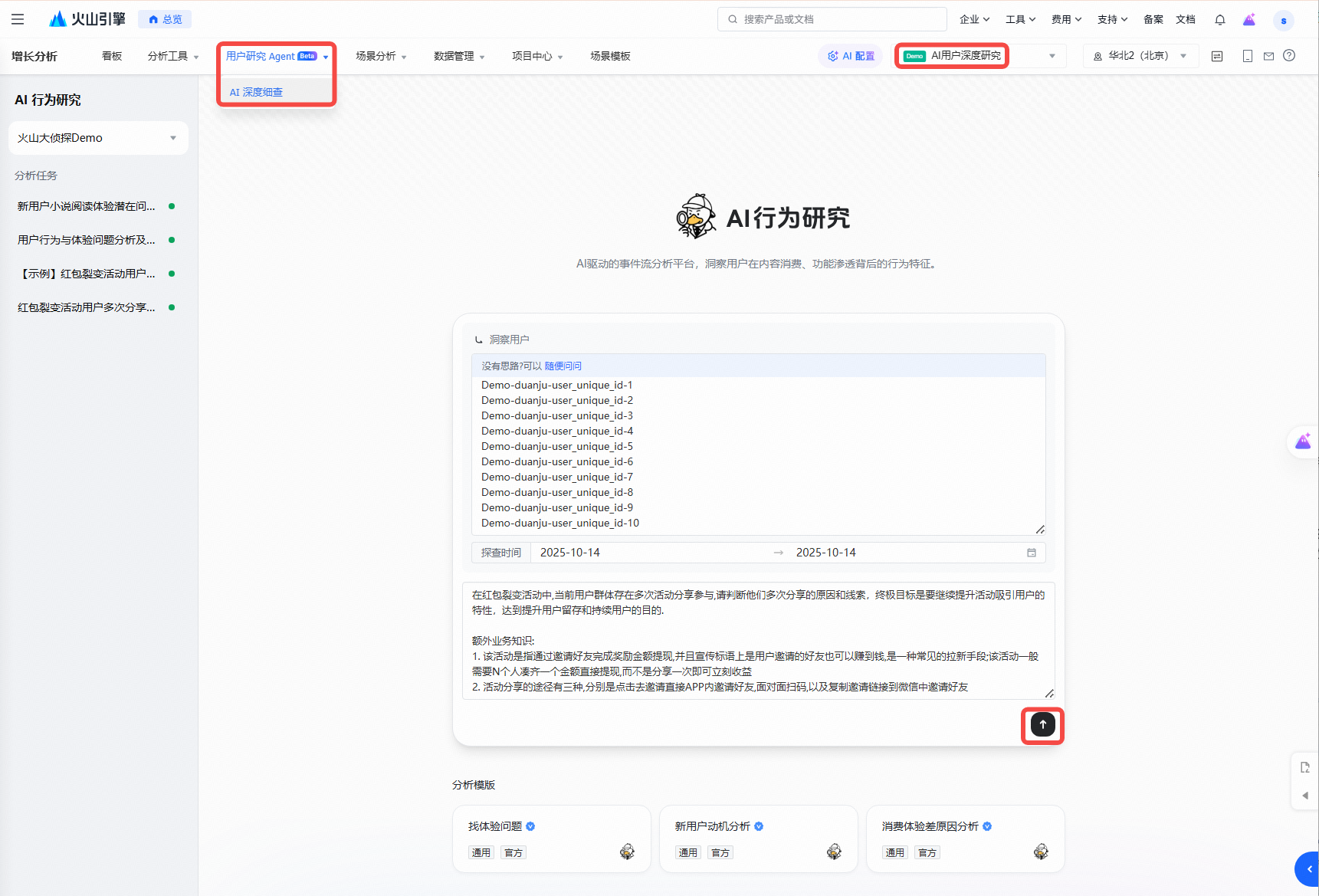This screenshot has height=896, width=1319.
Task: Click the document icon in the right side panel
Action: [1305, 767]
